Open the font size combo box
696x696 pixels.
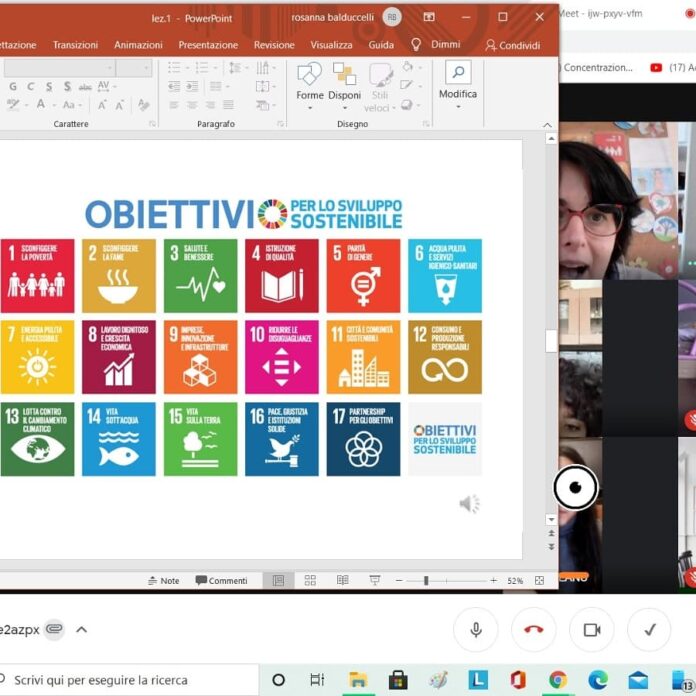click(134, 68)
